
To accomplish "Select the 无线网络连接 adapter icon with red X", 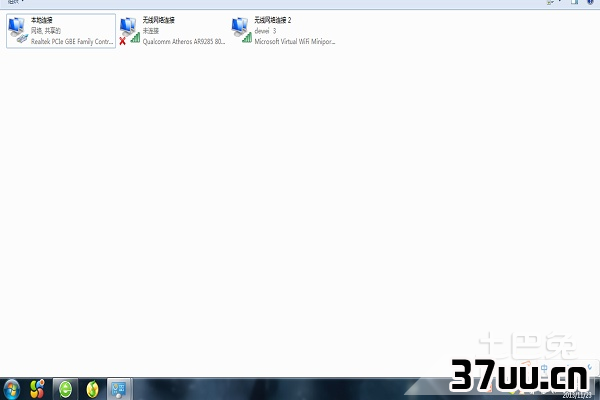I will point(130,31).
